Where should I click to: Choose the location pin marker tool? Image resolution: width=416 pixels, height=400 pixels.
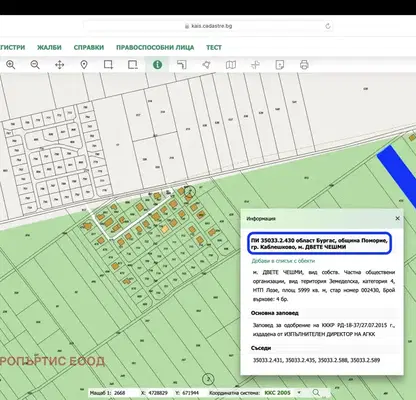click(x=84, y=65)
